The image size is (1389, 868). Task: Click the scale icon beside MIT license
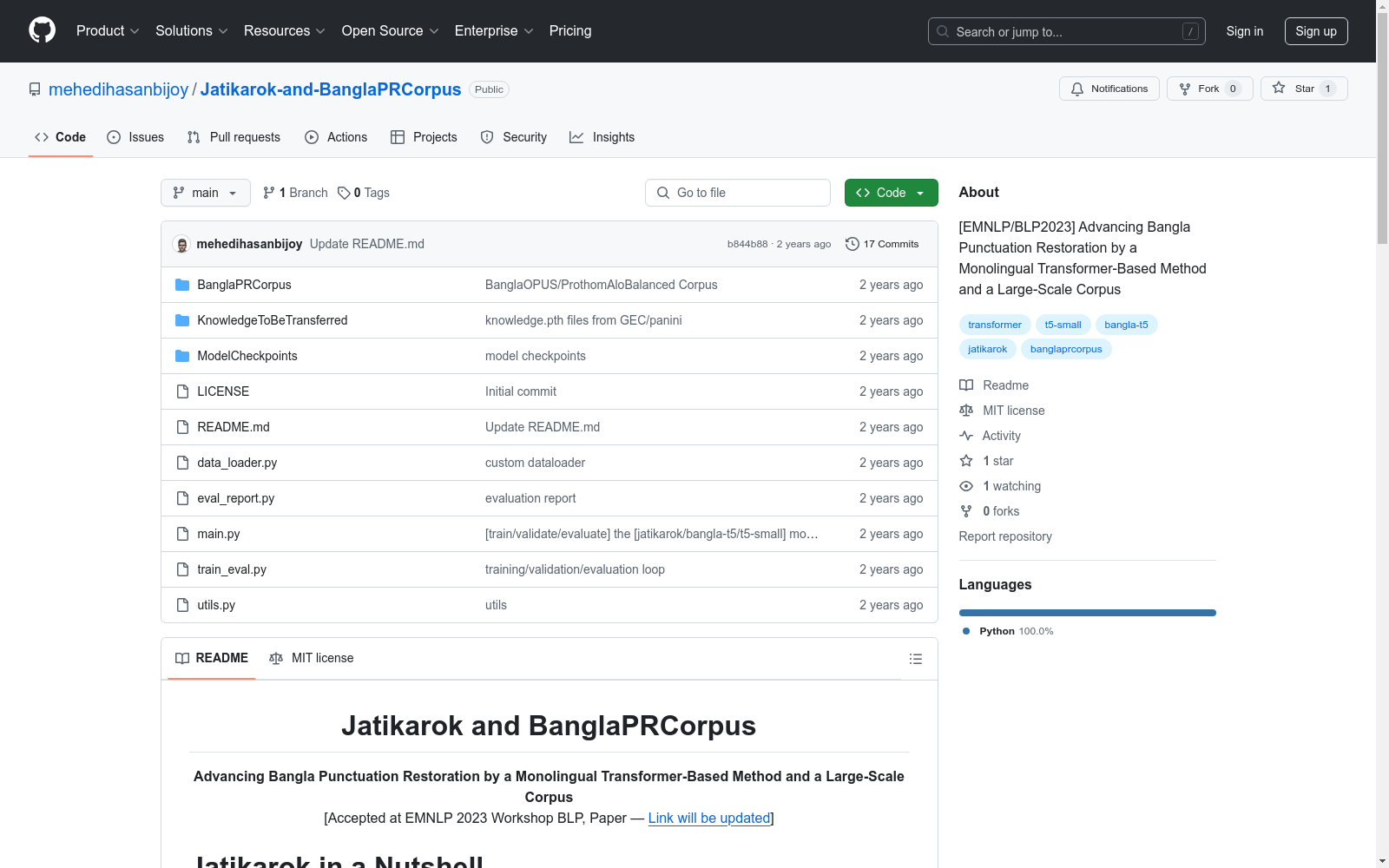pos(966,411)
